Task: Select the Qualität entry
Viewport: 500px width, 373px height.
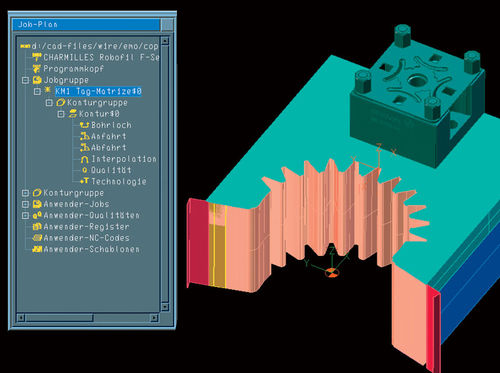Action: [111, 170]
